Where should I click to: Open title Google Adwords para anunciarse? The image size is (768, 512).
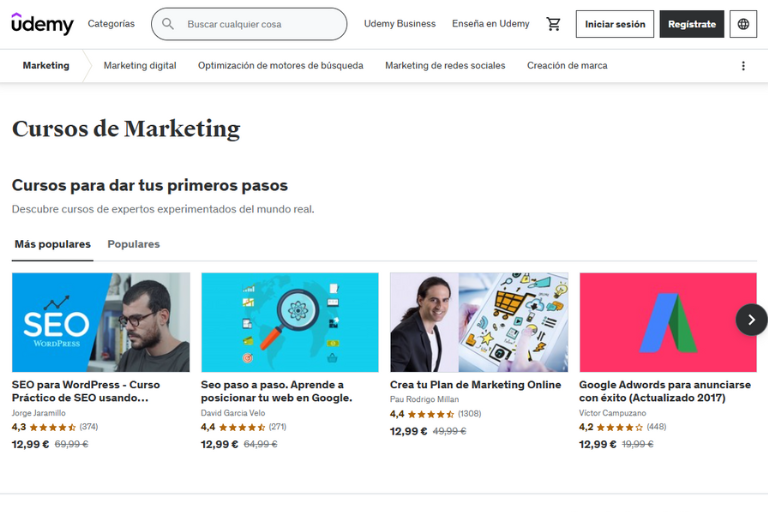(x=665, y=391)
